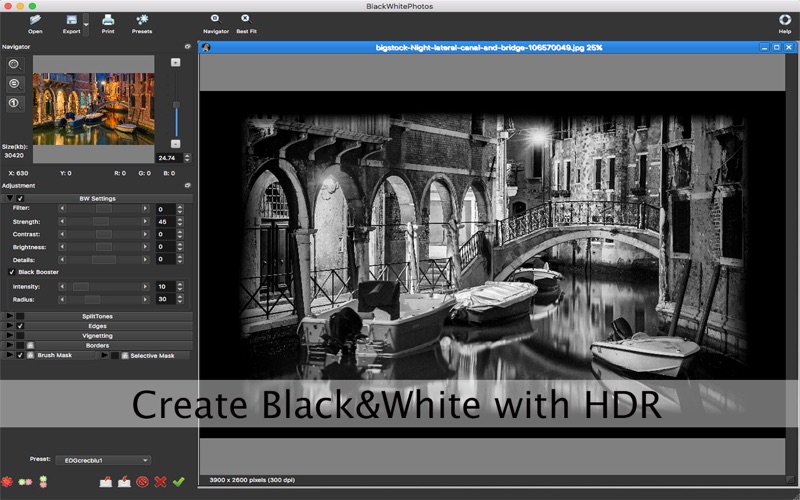
Task: Click the zoom-out magnifier in the Navigator panel
Action: coord(14,84)
